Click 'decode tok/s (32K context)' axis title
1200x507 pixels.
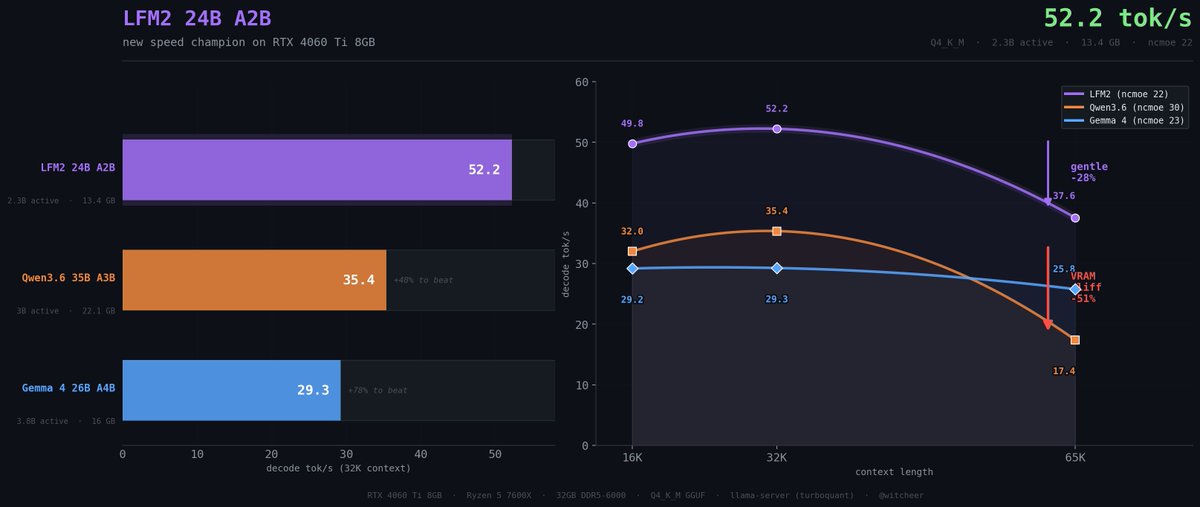[x=338, y=468]
